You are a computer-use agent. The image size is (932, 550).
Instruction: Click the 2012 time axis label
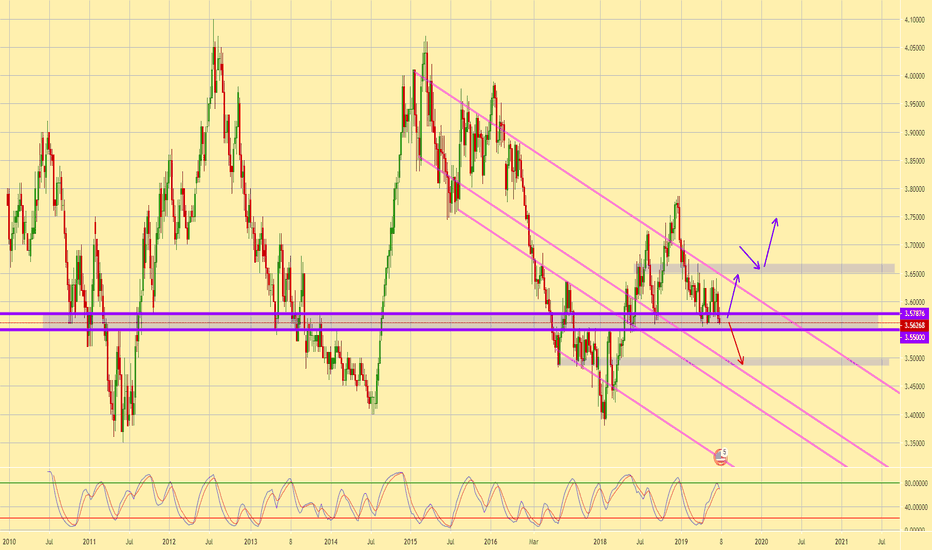click(x=169, y=542)
